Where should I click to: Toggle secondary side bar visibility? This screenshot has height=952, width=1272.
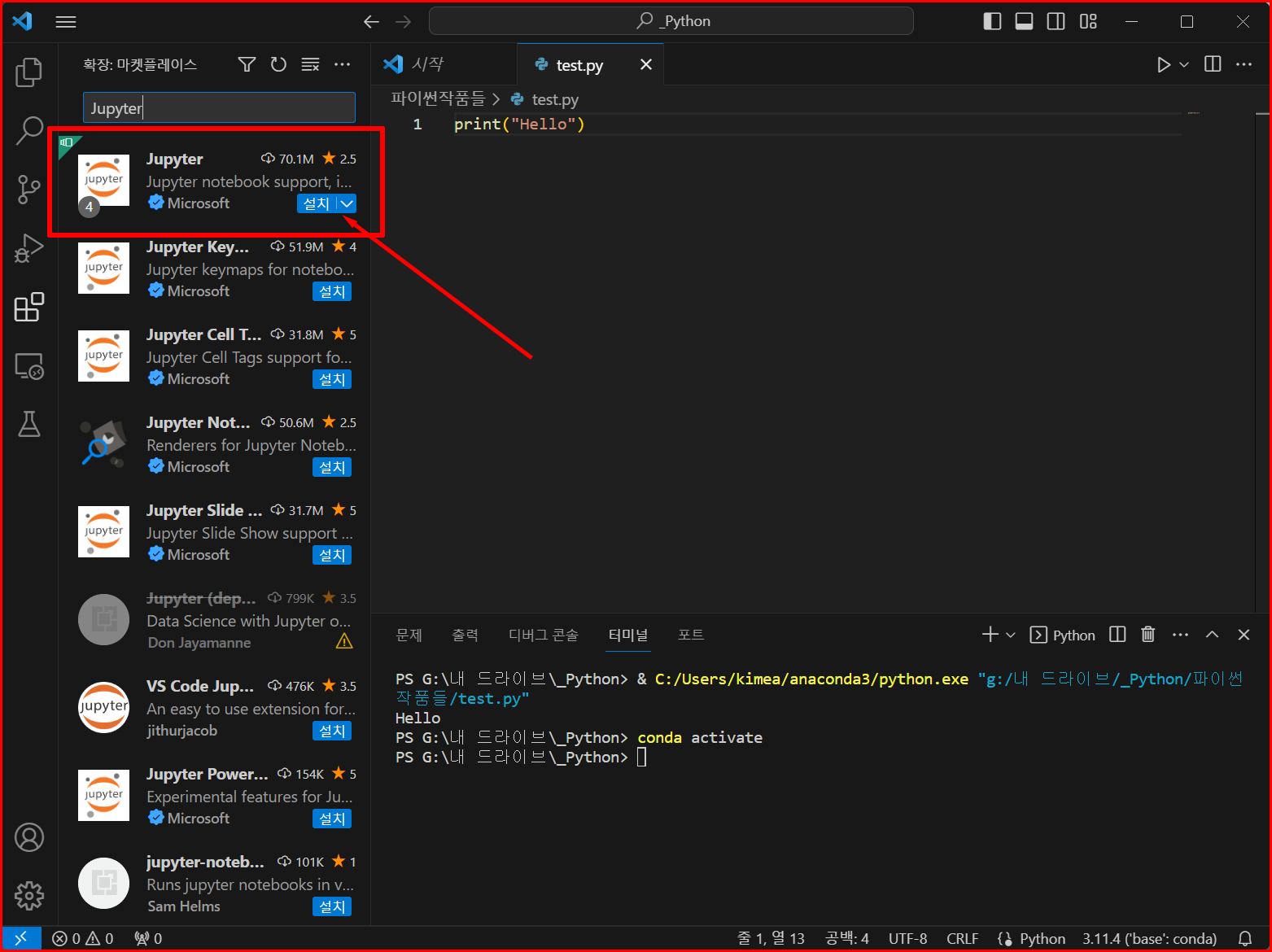point(1056,22)
